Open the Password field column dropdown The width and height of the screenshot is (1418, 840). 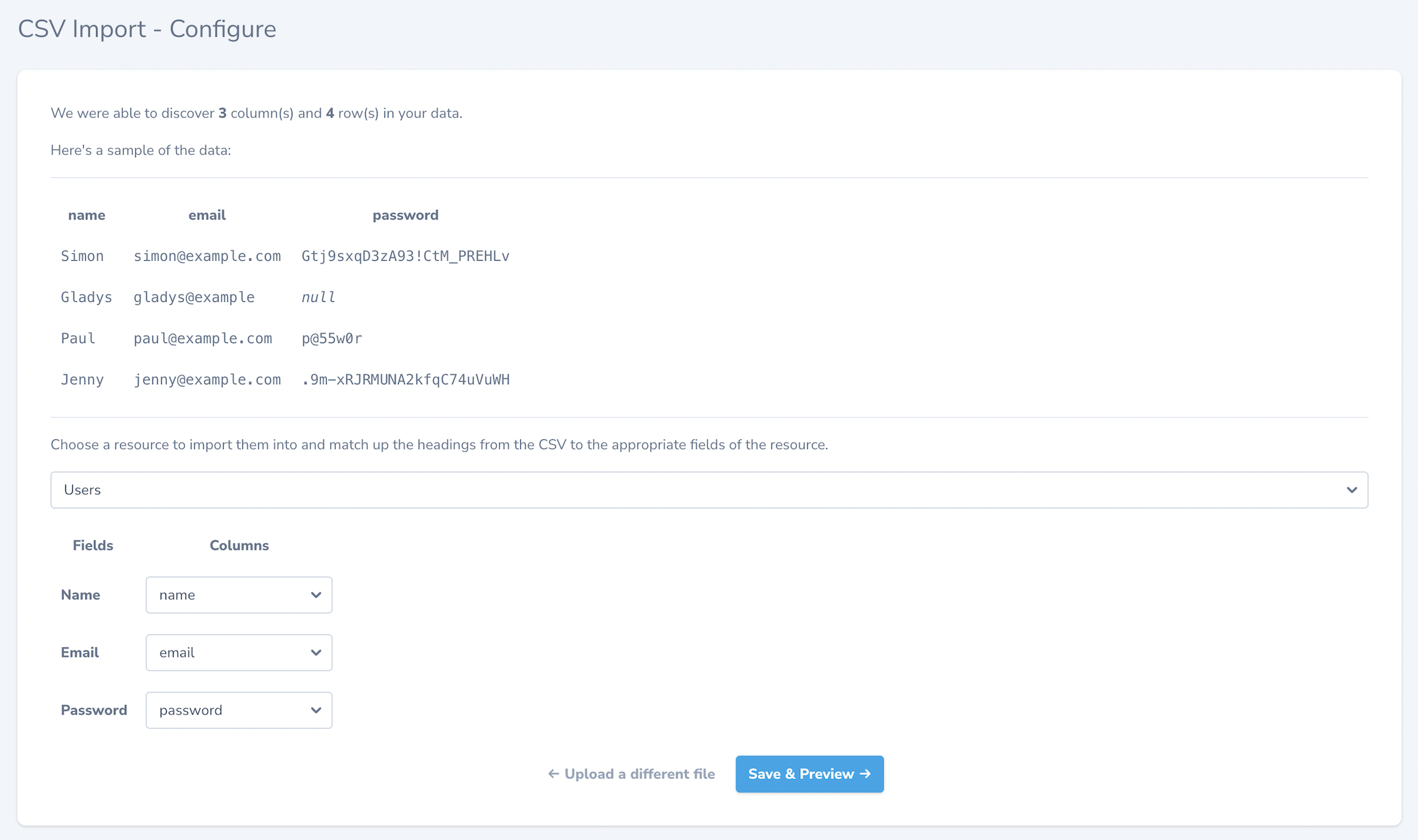coord(239,710)
